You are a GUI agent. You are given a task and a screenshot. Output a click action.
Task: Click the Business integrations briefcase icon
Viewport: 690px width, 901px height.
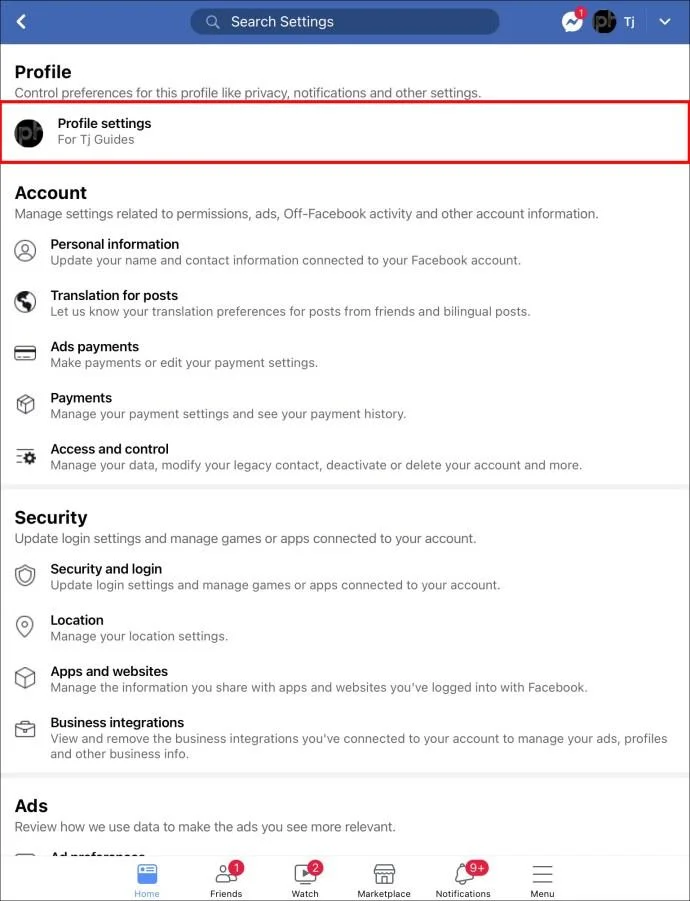pyautogui.click(x=25, y=730)
